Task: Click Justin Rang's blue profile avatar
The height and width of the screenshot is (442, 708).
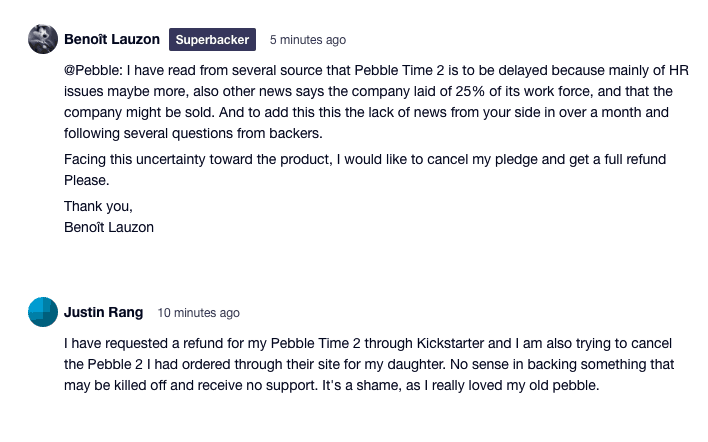Action: (41, 312)
